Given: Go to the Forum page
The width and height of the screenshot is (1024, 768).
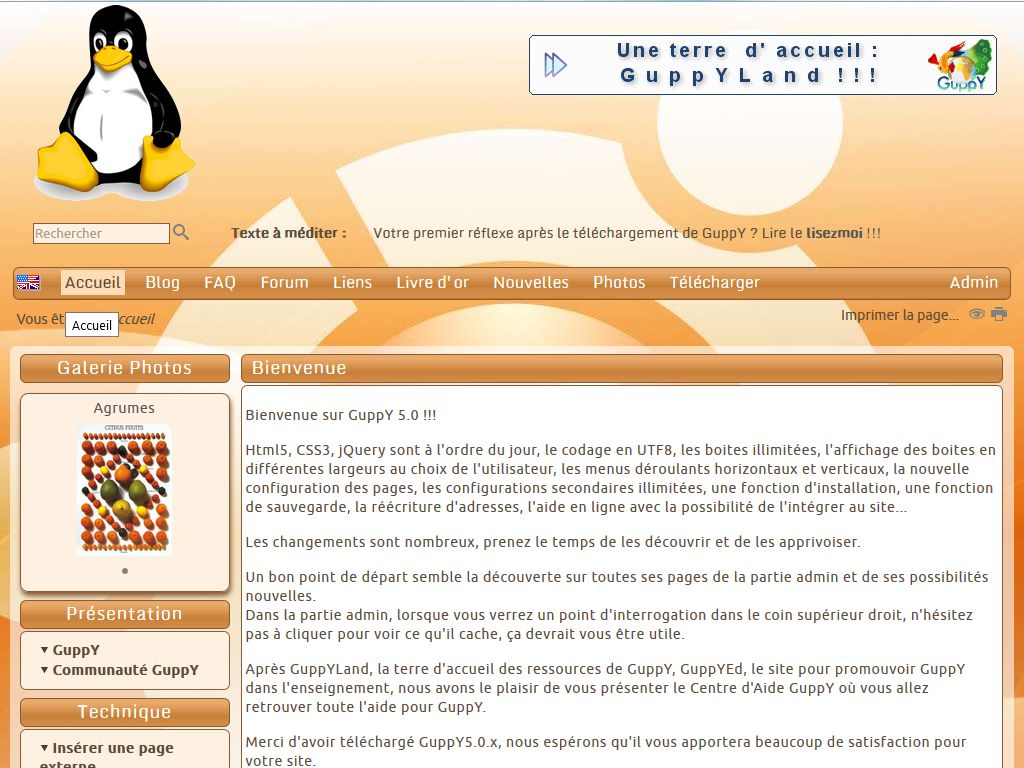Looking at the screenshot, I should (x=284, y=283).
